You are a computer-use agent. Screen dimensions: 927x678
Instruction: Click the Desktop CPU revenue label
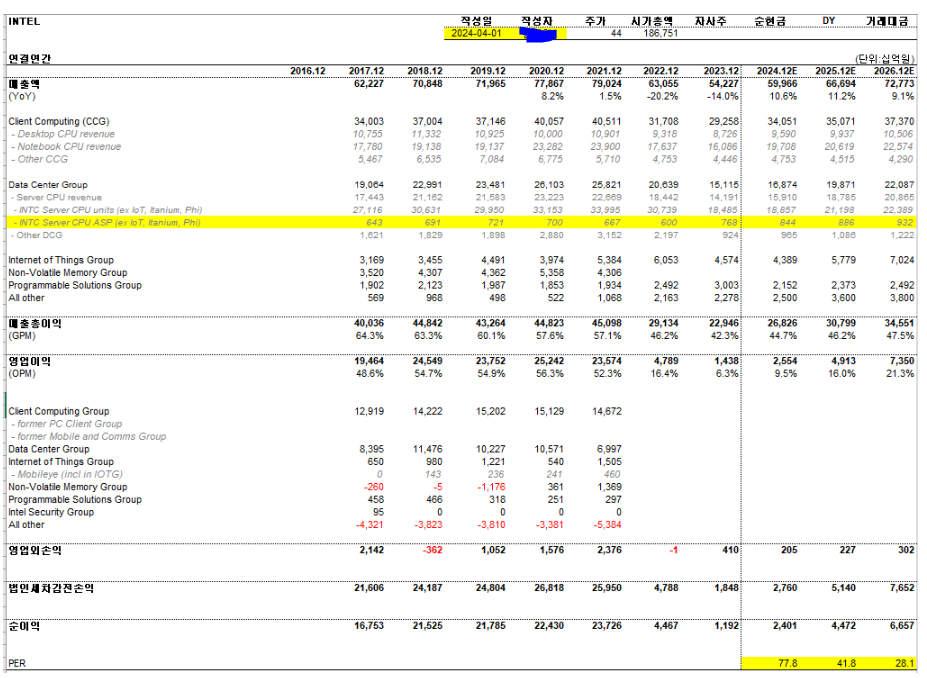click(x=63, y=134)
